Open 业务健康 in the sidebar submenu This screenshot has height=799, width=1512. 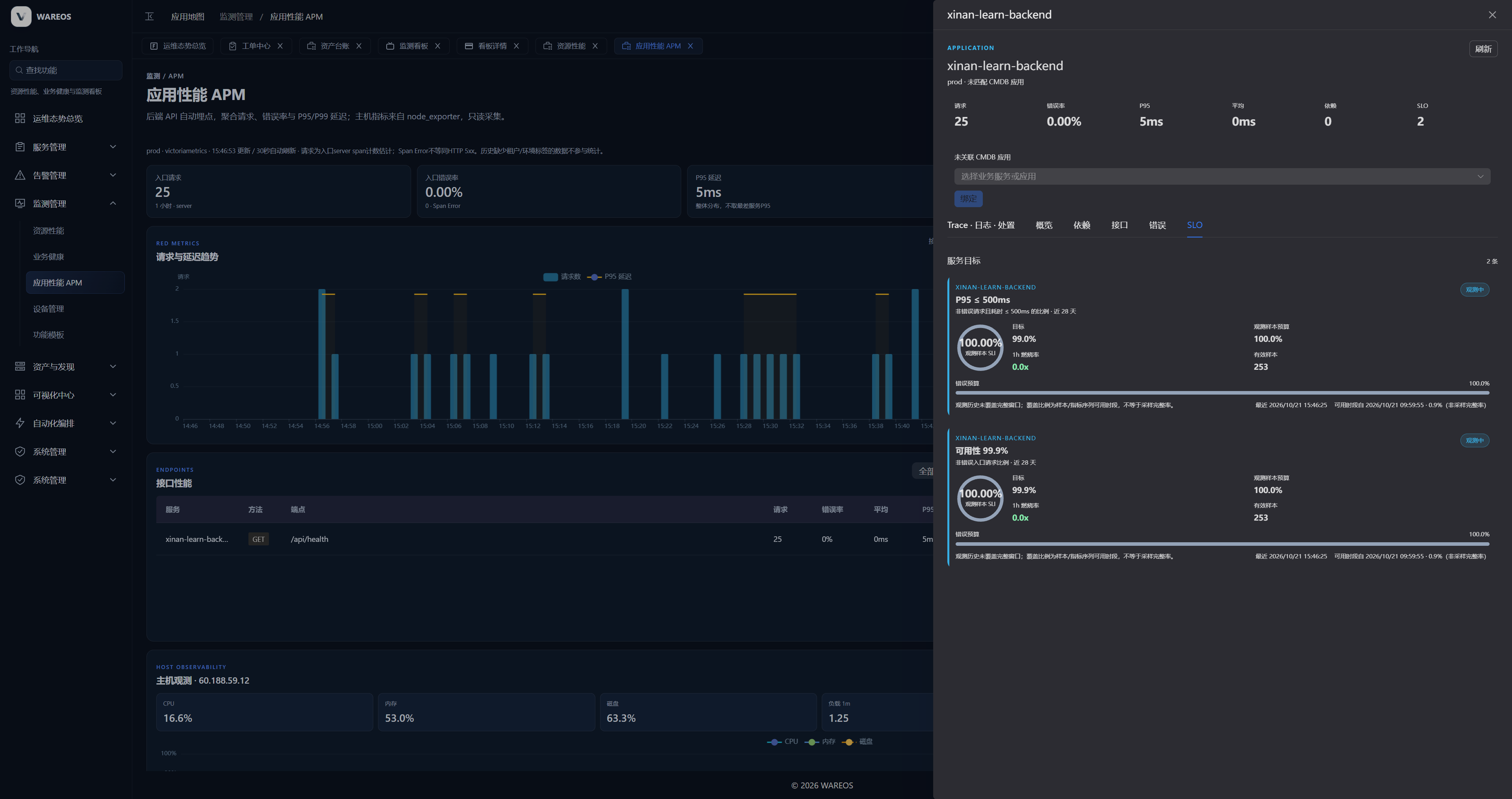pyautogui.click(x=49, y=256)
